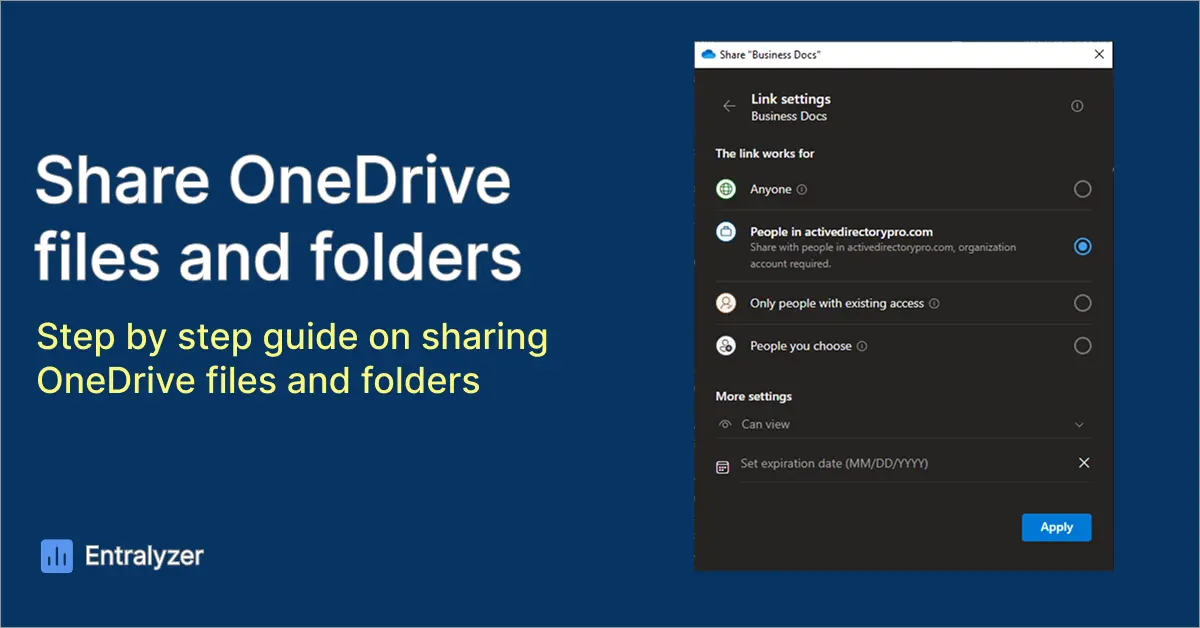Click the Entralyzer brand name
The height and width of the screenshot is (628, 1200).
[144, 556]
